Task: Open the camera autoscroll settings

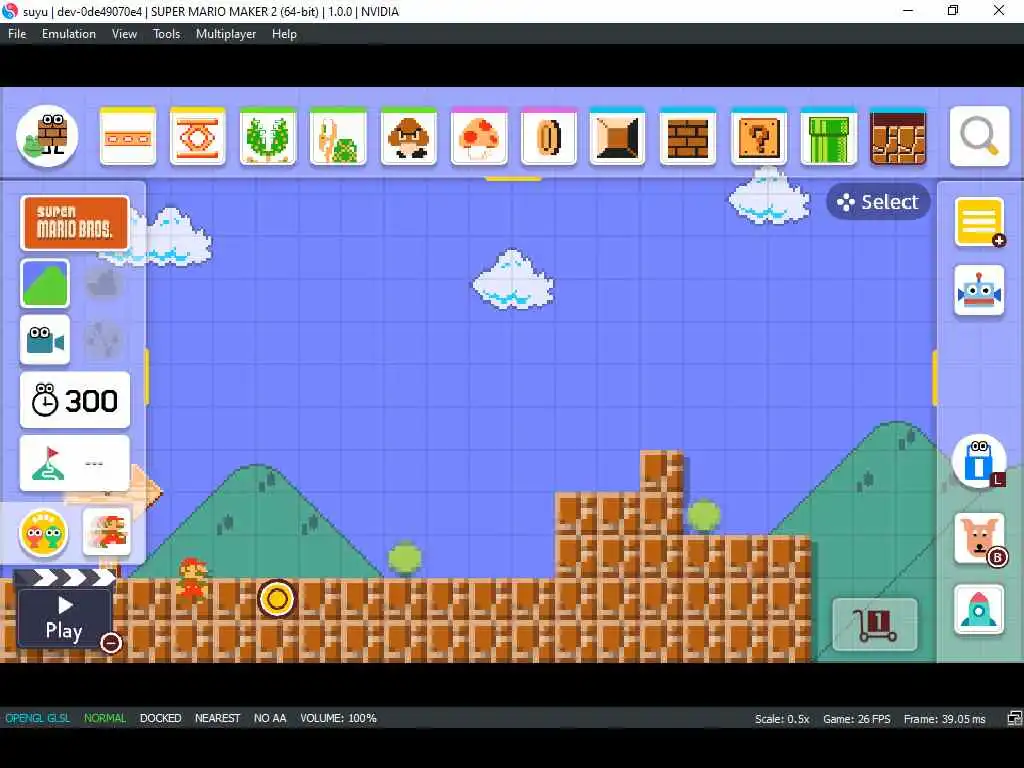Action: click(x=45, y=340)
